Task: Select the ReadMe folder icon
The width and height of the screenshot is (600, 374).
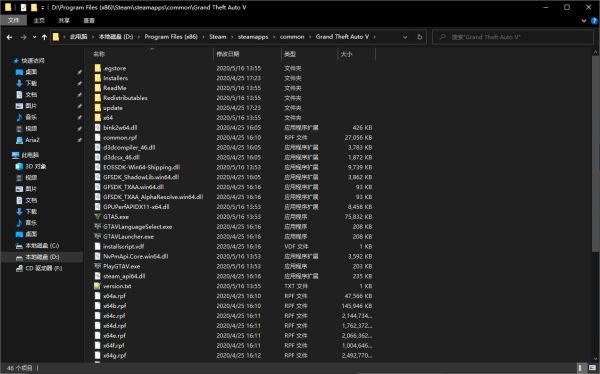Action: click(x=98, y=88)
